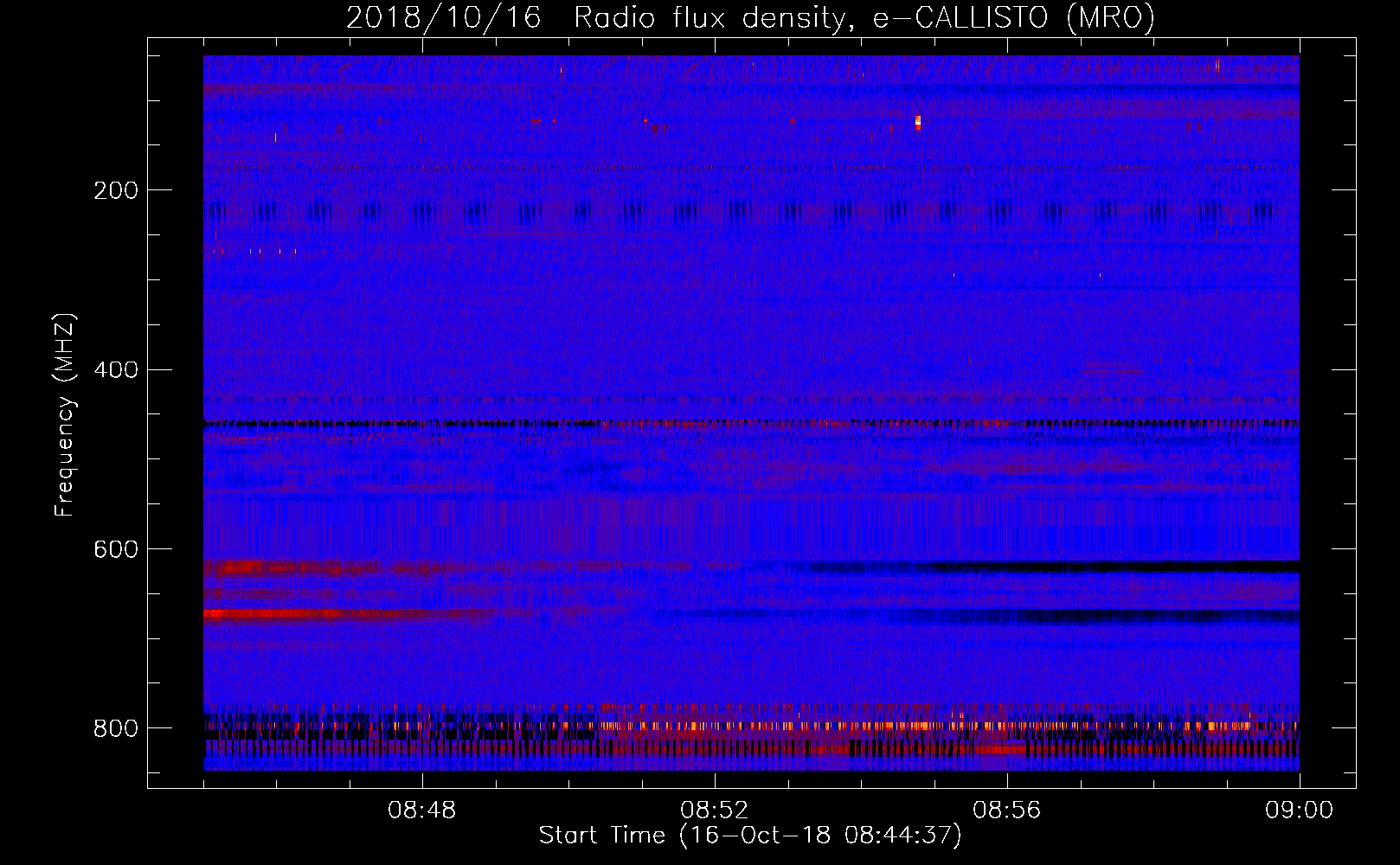Click the 400 frequency tick label

coord(116,370)
